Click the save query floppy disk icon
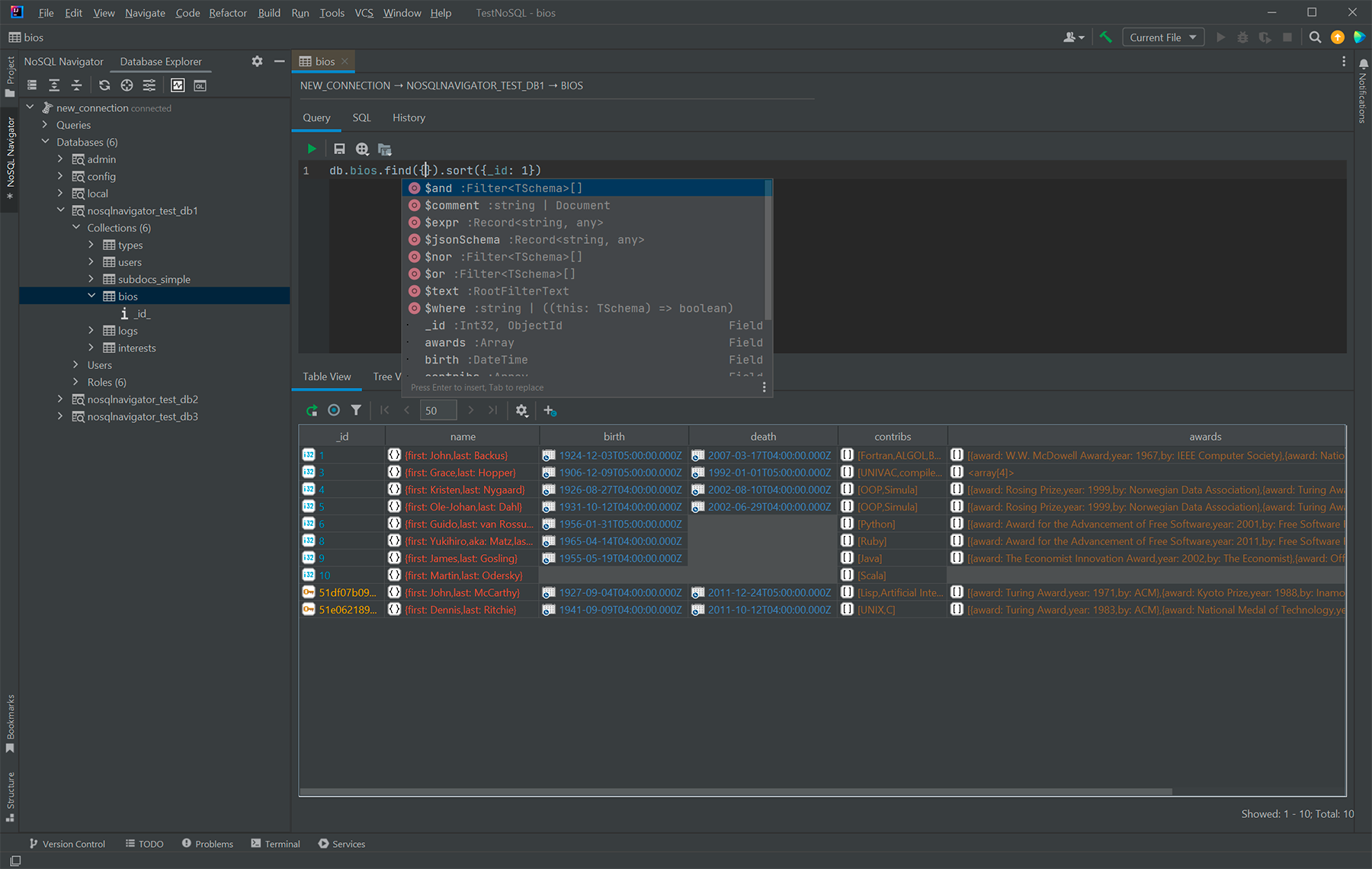Screen dimensions: 1372x869 (x=339, y=149)
